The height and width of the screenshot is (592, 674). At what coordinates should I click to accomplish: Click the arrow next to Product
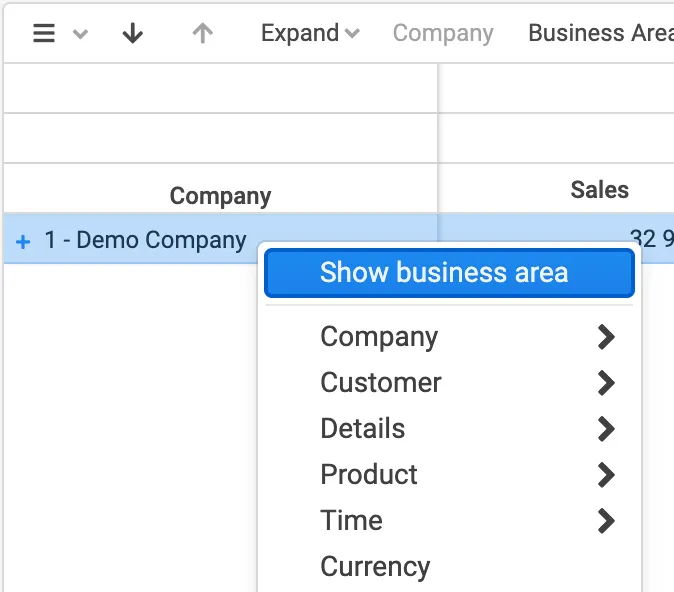point(605,475)
